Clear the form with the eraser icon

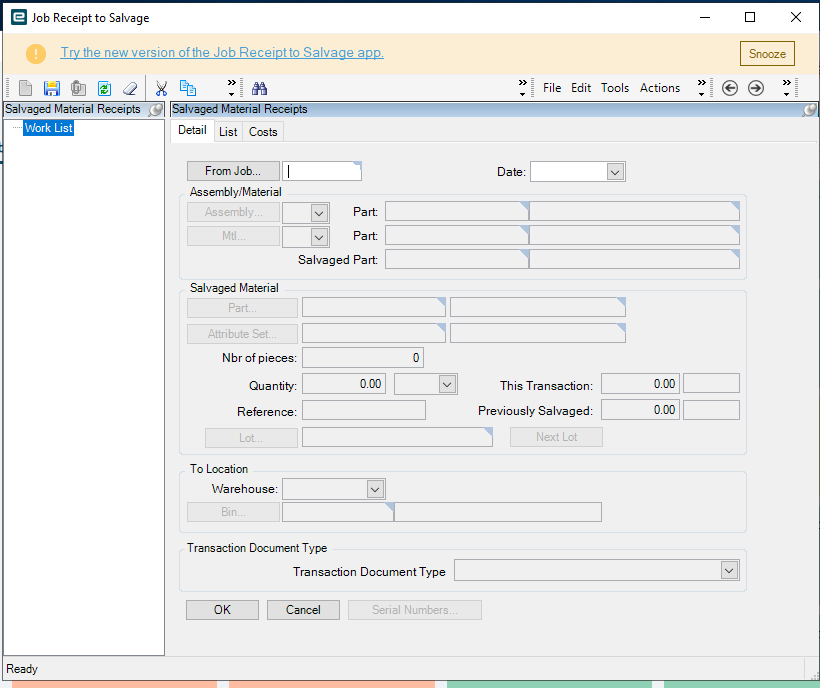coord(130,88)
